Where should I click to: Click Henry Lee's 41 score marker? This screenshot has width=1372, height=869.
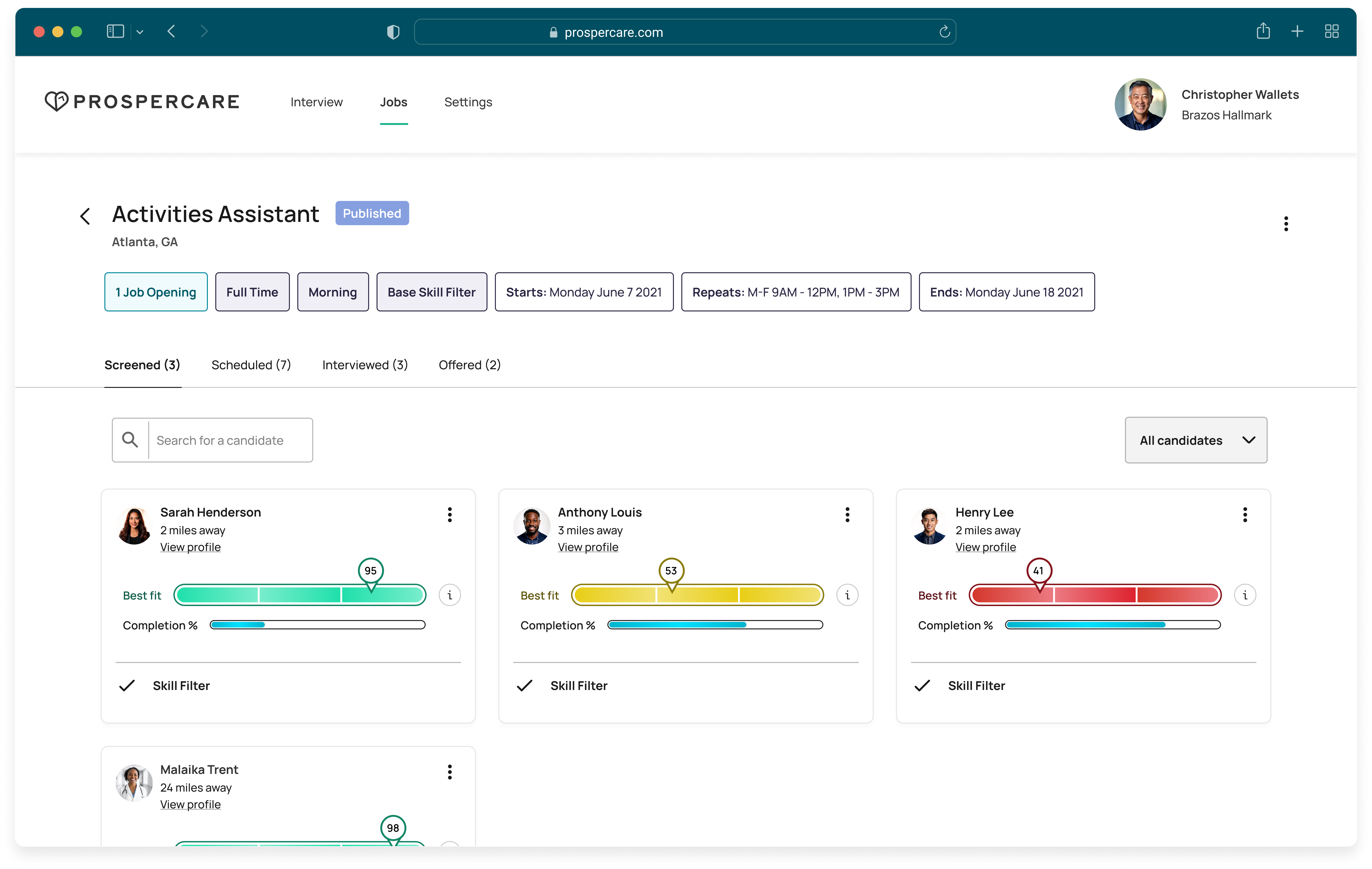click(1039, 571)
